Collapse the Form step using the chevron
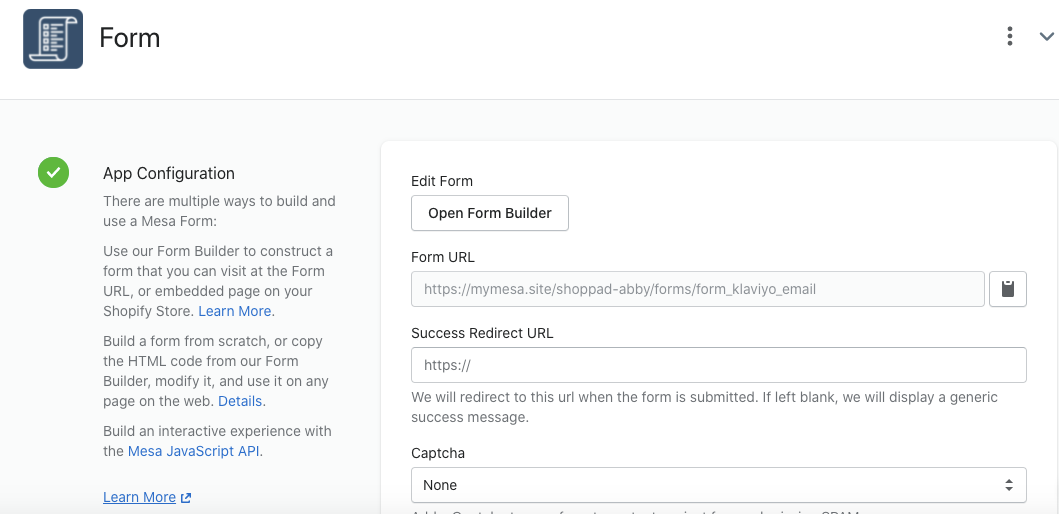The image size is (1059, 514). pyautogui.click(x=1046, y=37)
